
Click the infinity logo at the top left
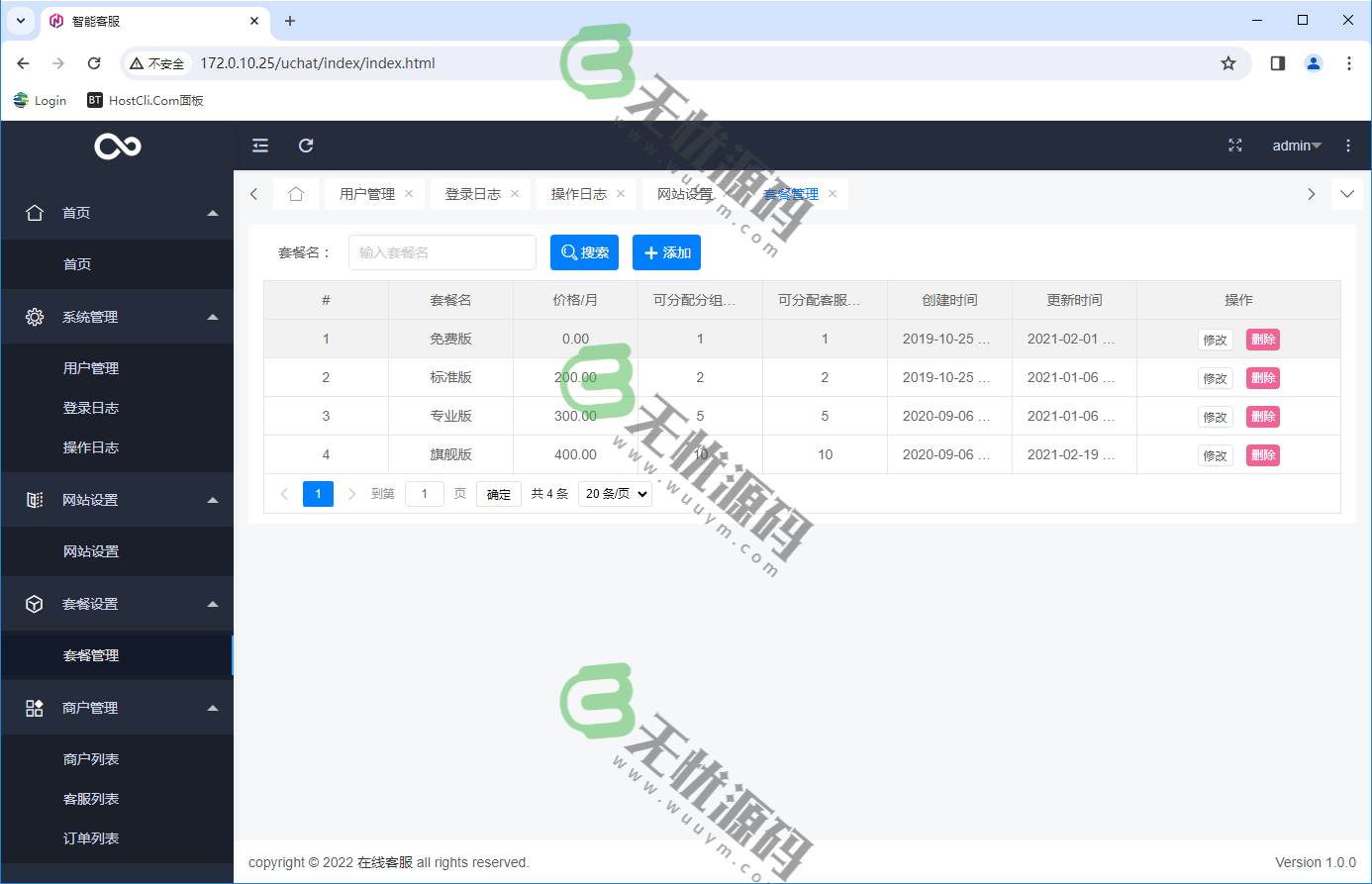(x=116, y=145)
